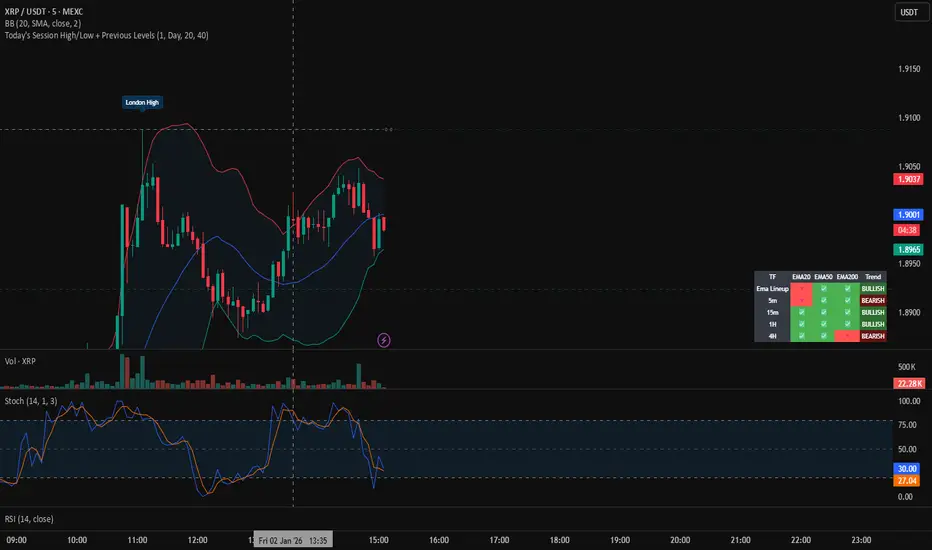Click the 5m BEARISH trend cell
This screenshot has width=932, height=550.
873,300
